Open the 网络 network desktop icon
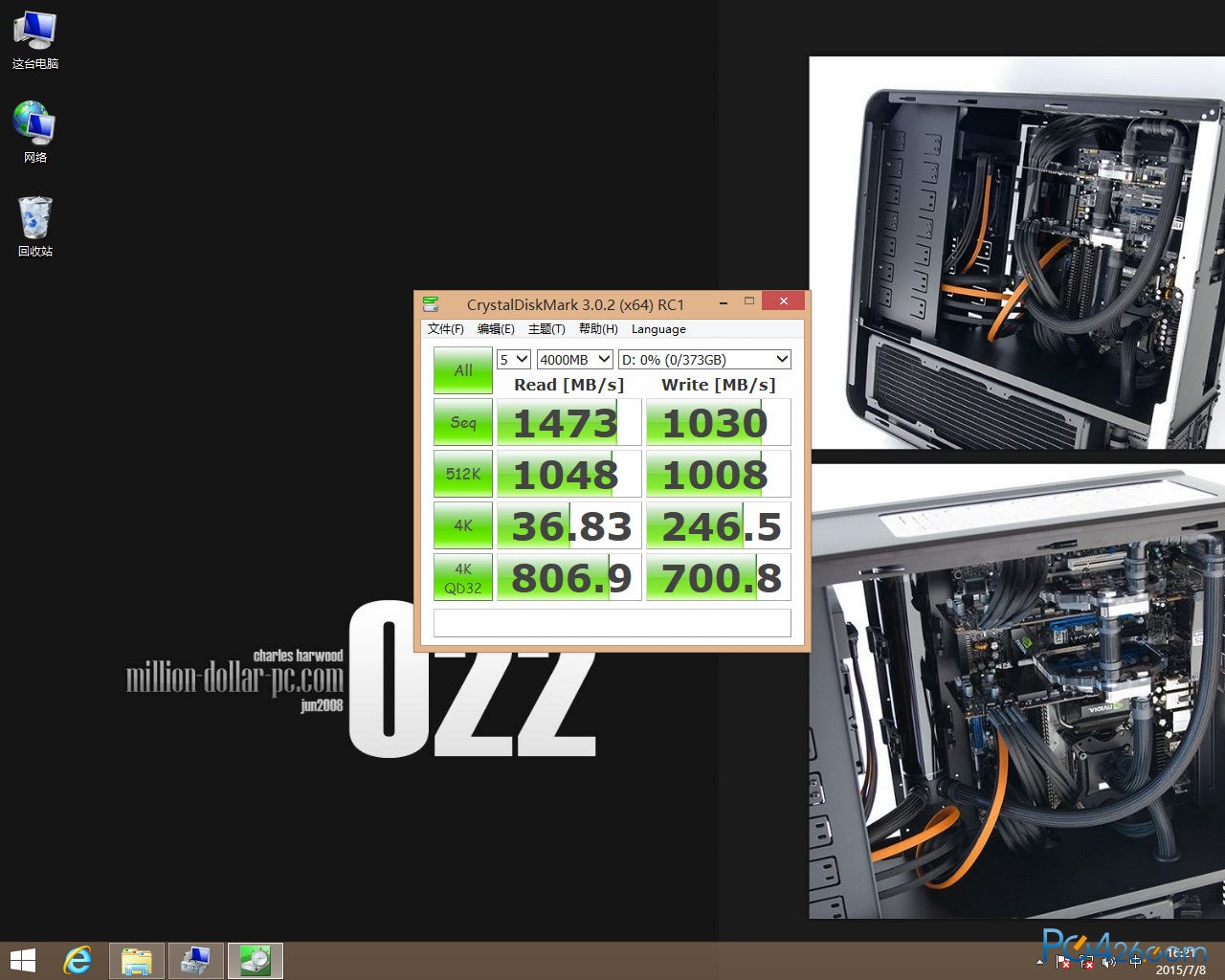This screenshot has height=980, width=1225. point(35,132)
